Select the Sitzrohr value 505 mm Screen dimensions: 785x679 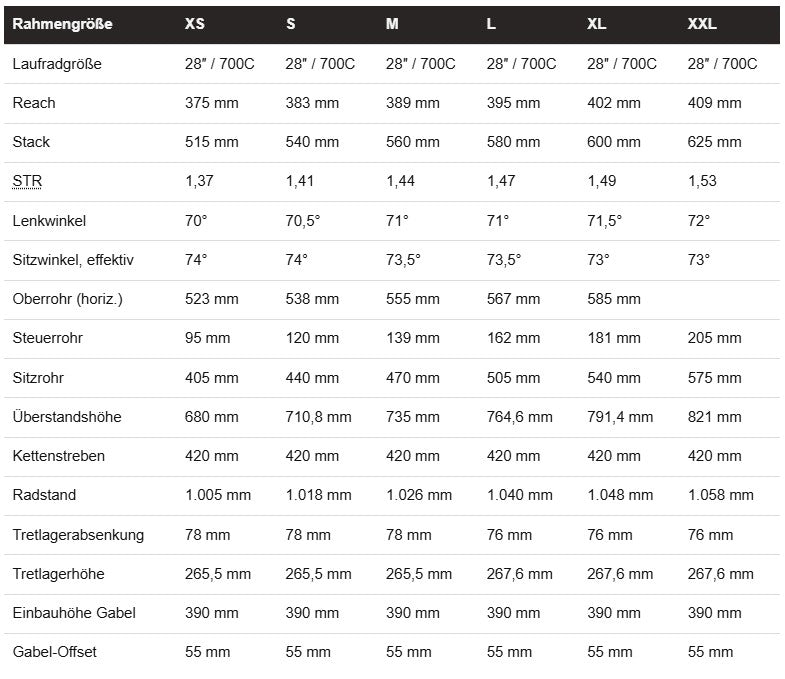pos(513,378)
